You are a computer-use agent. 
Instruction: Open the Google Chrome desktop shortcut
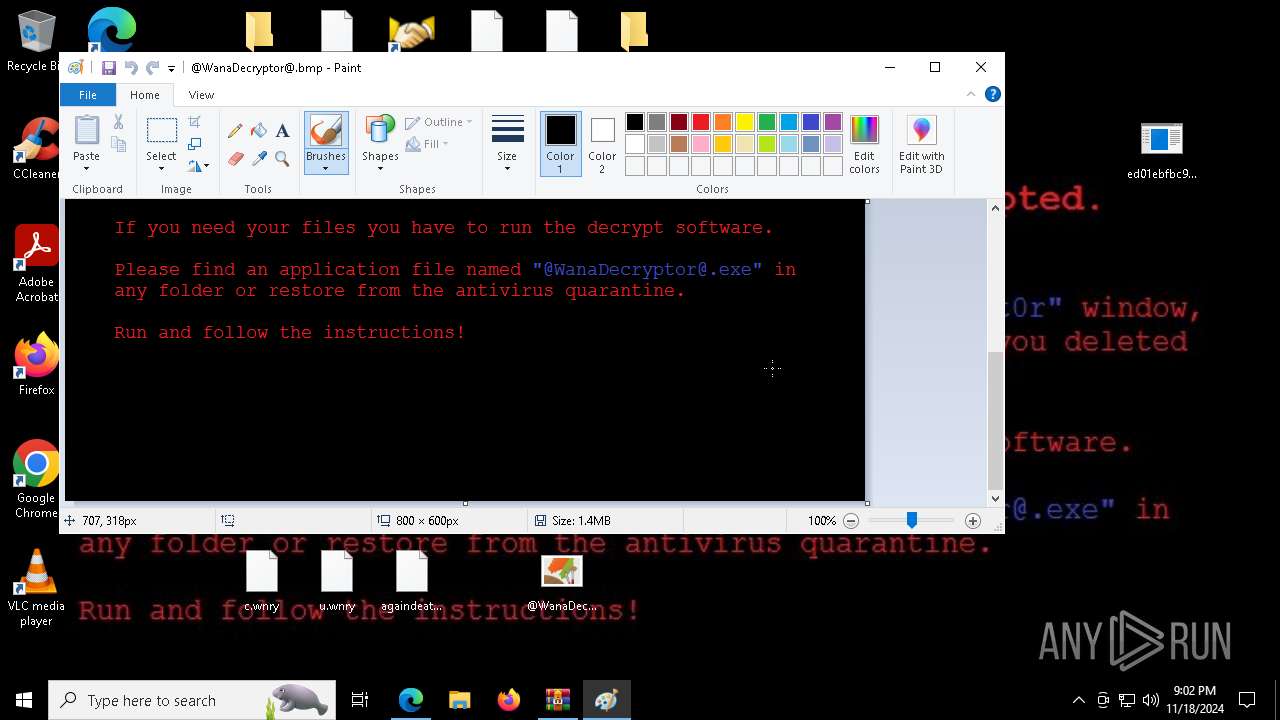[36, 480]
